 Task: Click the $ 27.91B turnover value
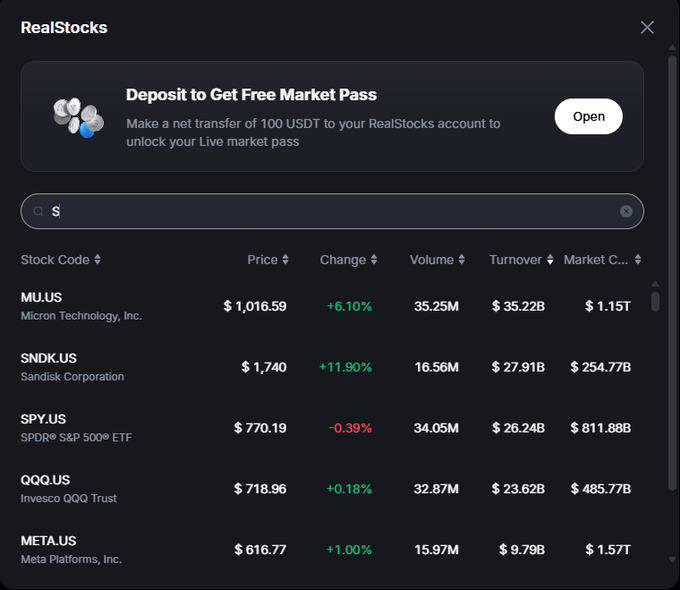518,367
